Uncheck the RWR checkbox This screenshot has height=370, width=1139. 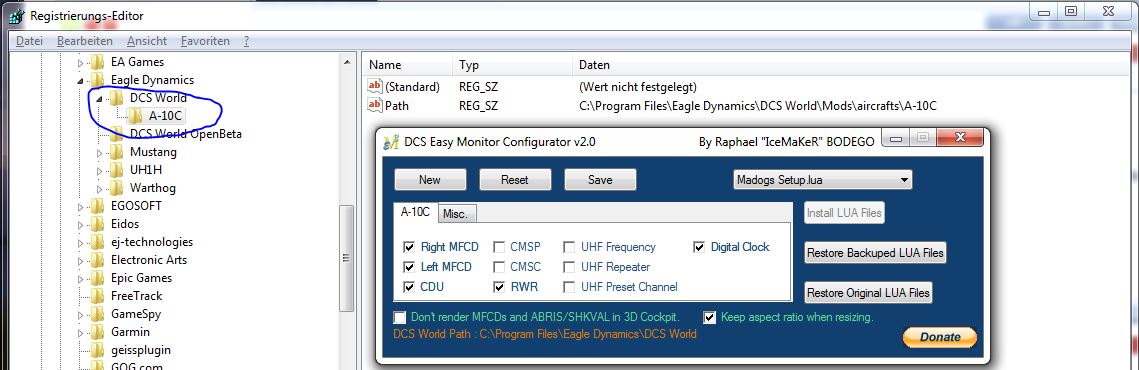499,287
